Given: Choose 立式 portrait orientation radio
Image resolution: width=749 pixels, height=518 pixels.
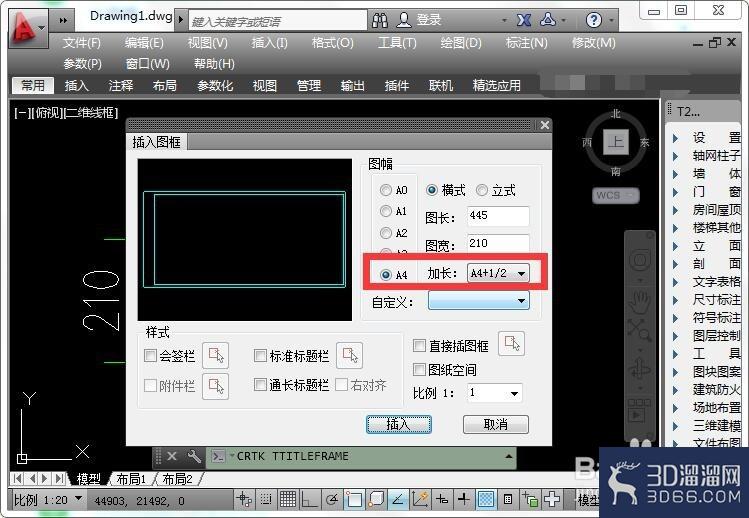Looking at the screenshot, I should [482, 190].
